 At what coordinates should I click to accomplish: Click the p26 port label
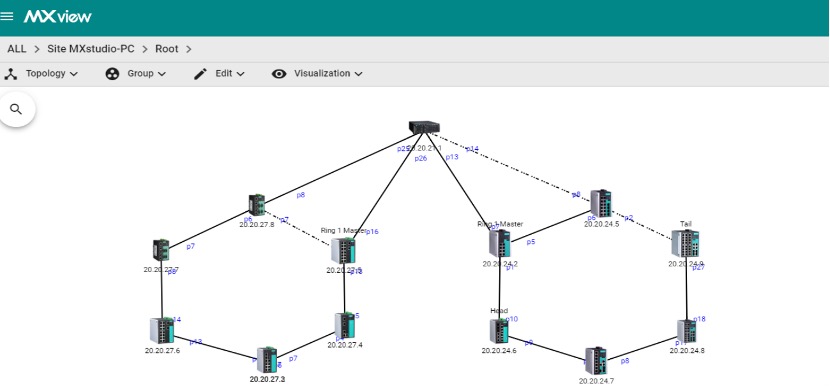click(421, 158)
